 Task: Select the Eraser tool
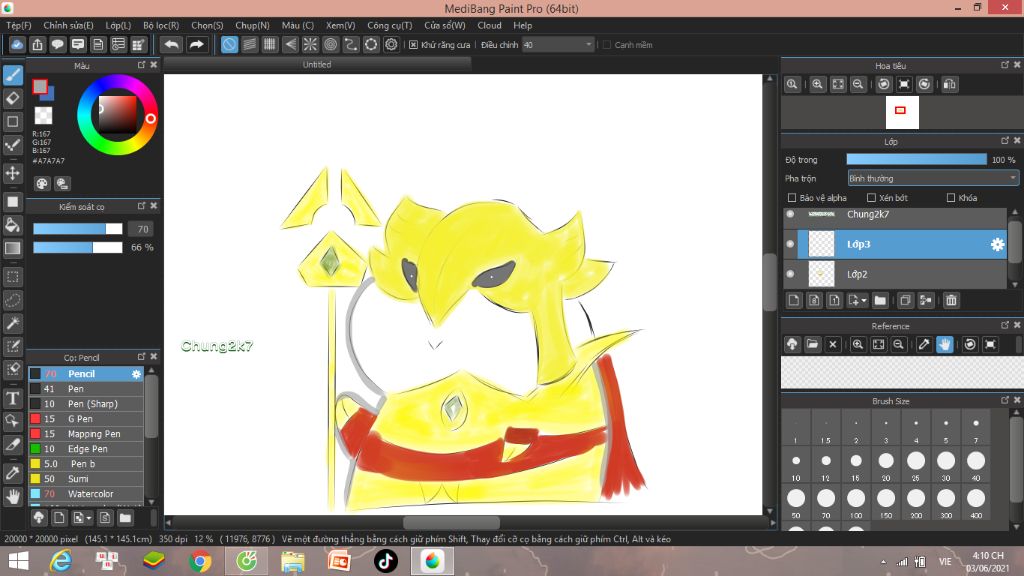pos(12,98)
